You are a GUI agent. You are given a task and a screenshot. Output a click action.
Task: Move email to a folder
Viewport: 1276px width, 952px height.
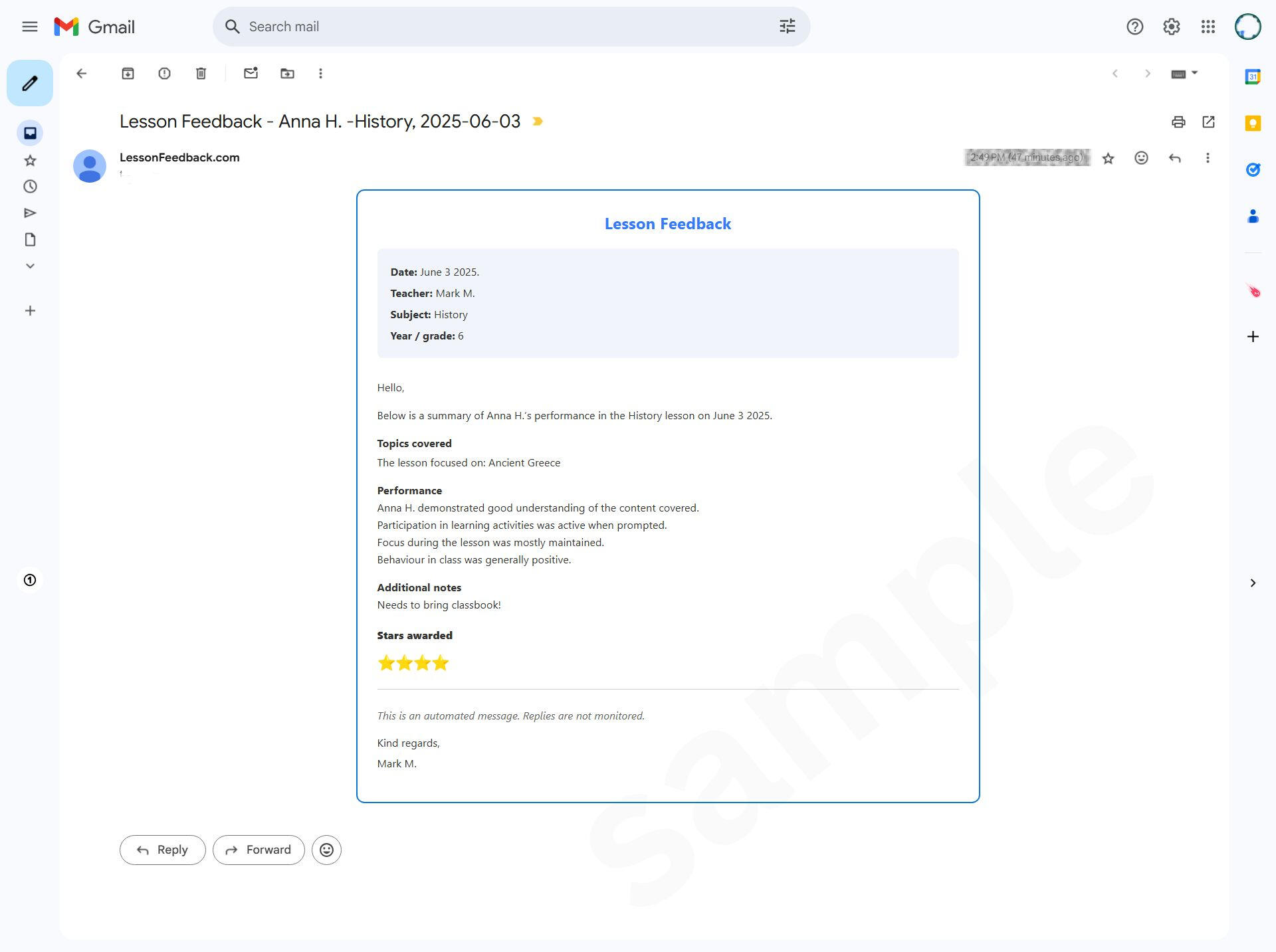(287, 74)
